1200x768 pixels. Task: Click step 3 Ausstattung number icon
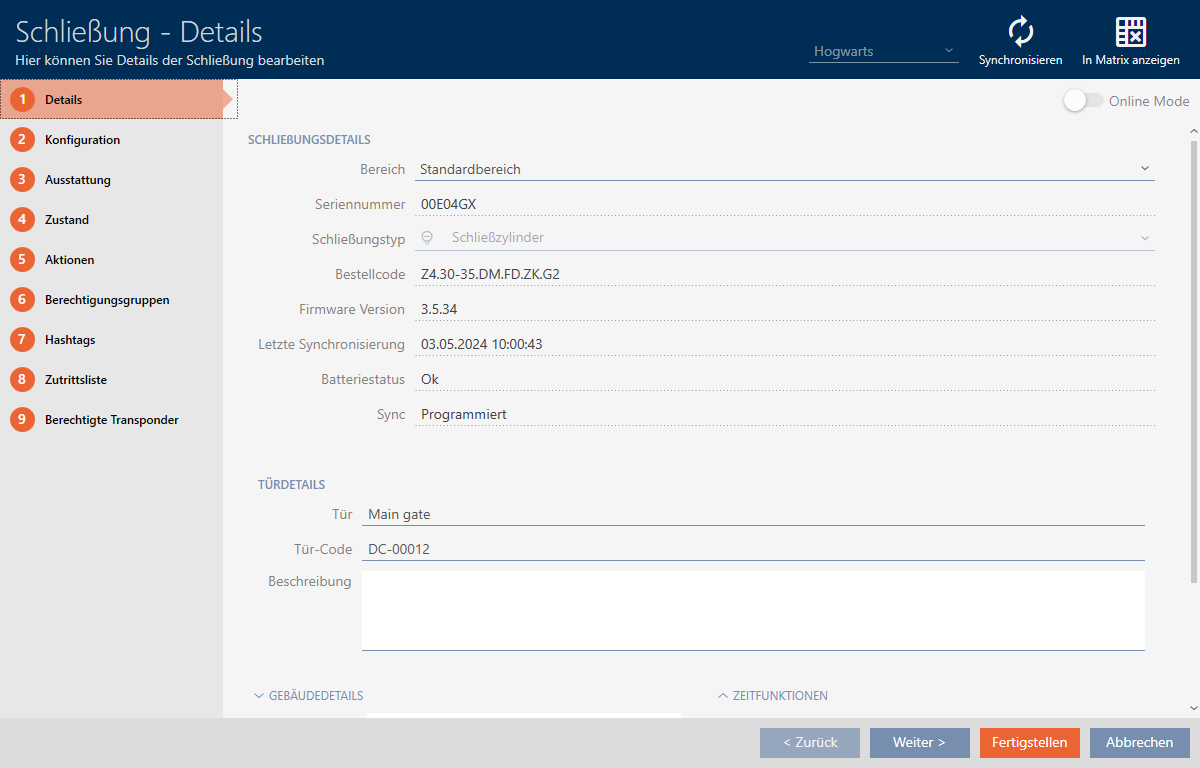coord(22,180)
